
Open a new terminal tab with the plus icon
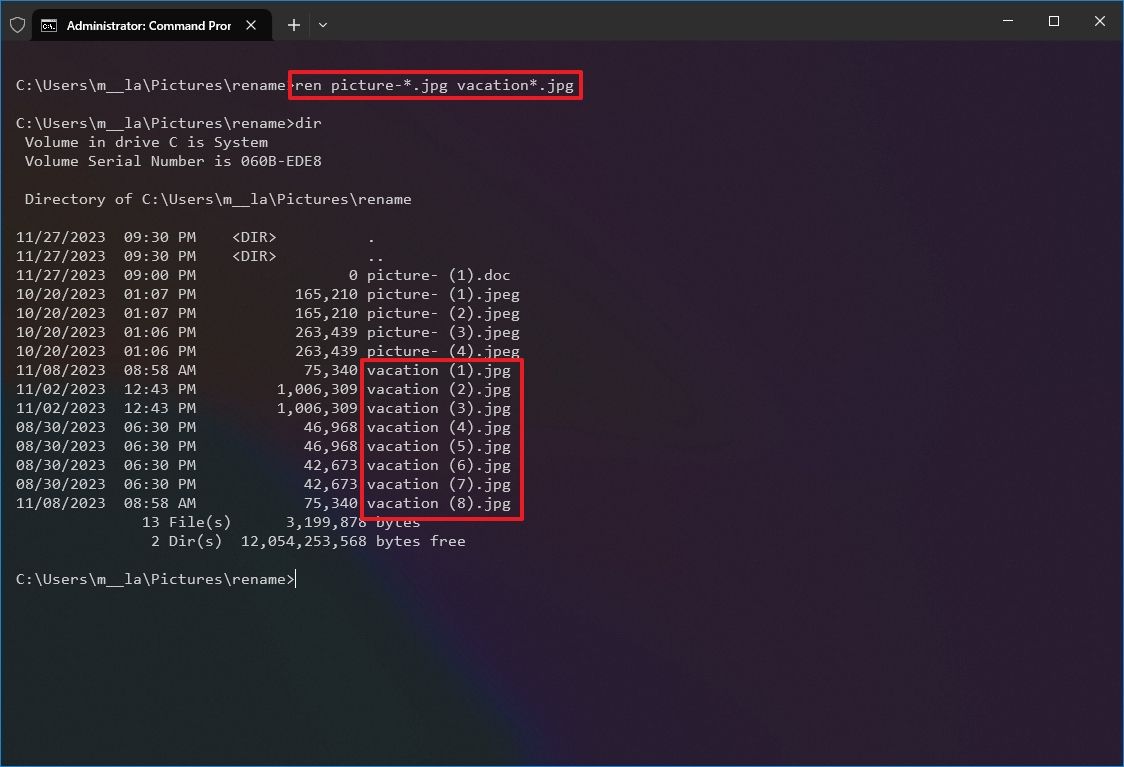293,24
